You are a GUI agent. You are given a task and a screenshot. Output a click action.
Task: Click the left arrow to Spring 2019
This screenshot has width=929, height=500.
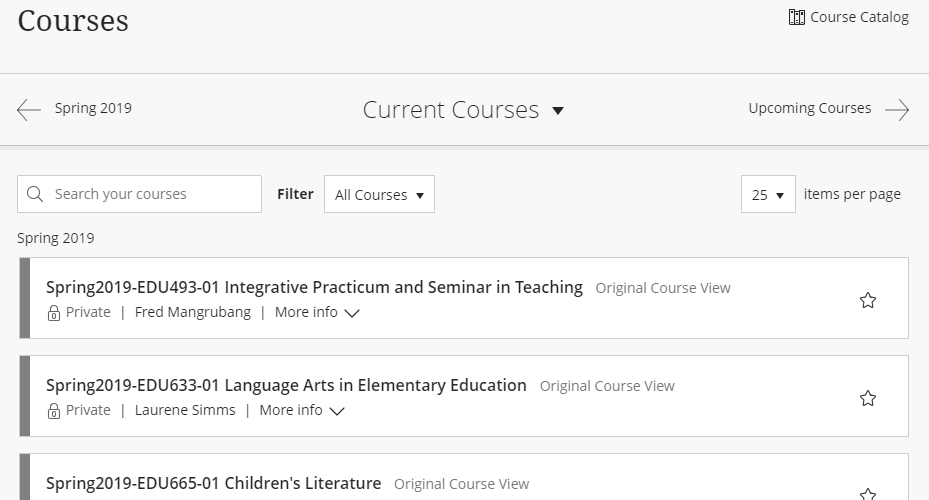(29, 110)
